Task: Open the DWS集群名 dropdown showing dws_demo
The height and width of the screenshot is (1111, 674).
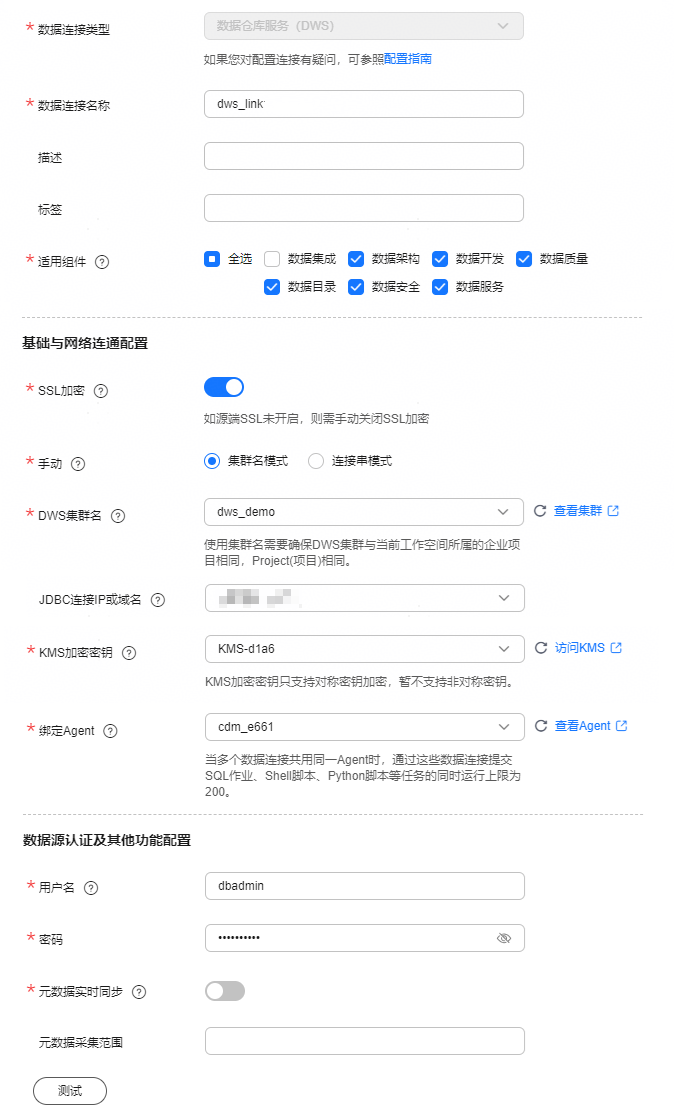Action: (x=364, y=512)
